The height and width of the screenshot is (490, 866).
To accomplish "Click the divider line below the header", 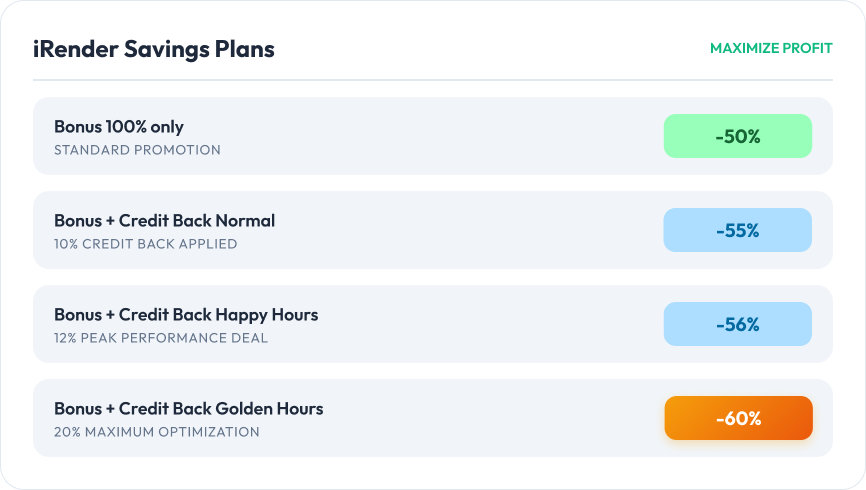I will [x=432, y=80].
